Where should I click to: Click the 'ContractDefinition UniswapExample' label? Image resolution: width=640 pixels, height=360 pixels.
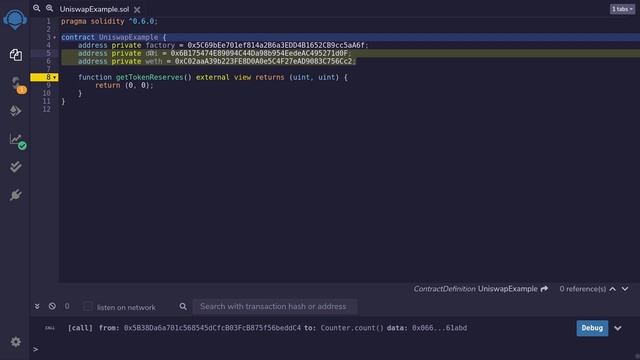pyautogui.click(x=476, y=289)
